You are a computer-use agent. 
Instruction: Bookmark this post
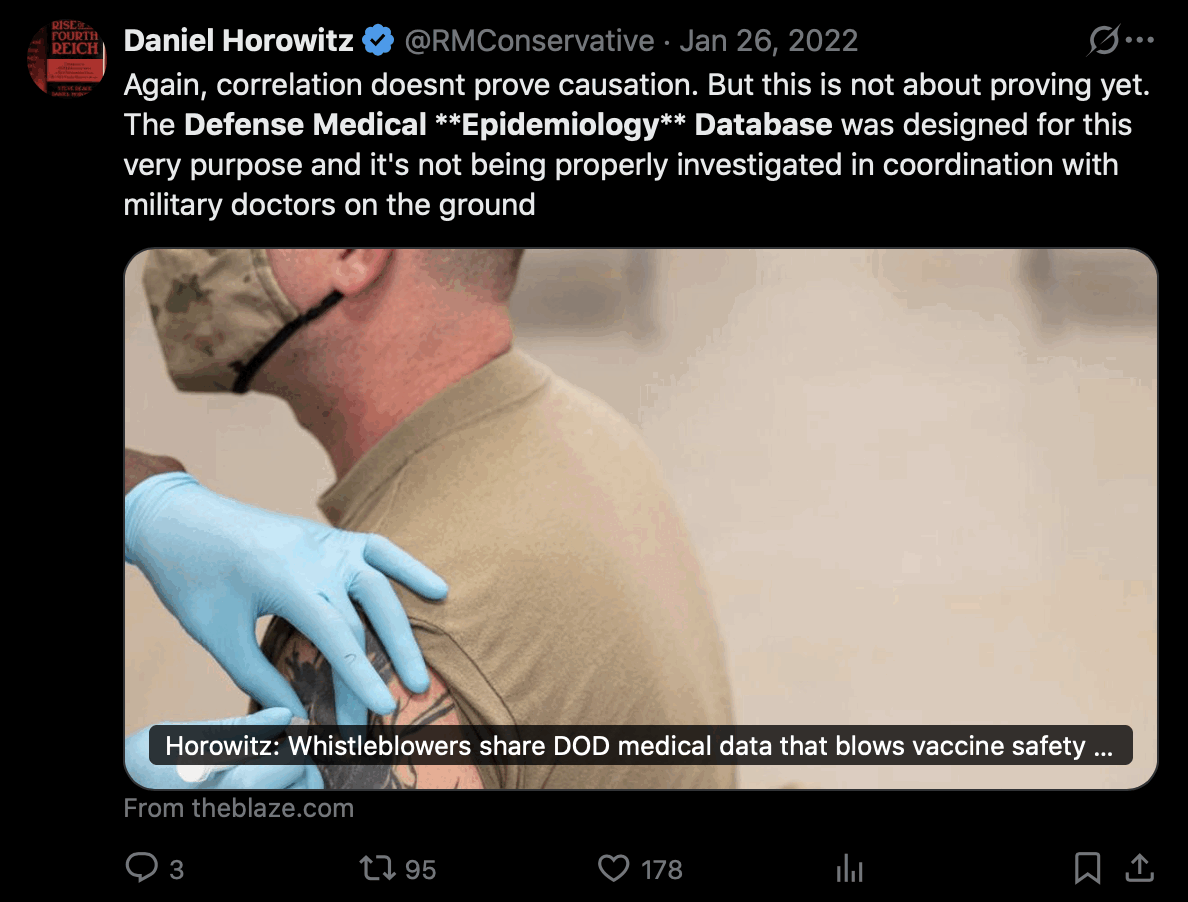tap(1087, 868)
